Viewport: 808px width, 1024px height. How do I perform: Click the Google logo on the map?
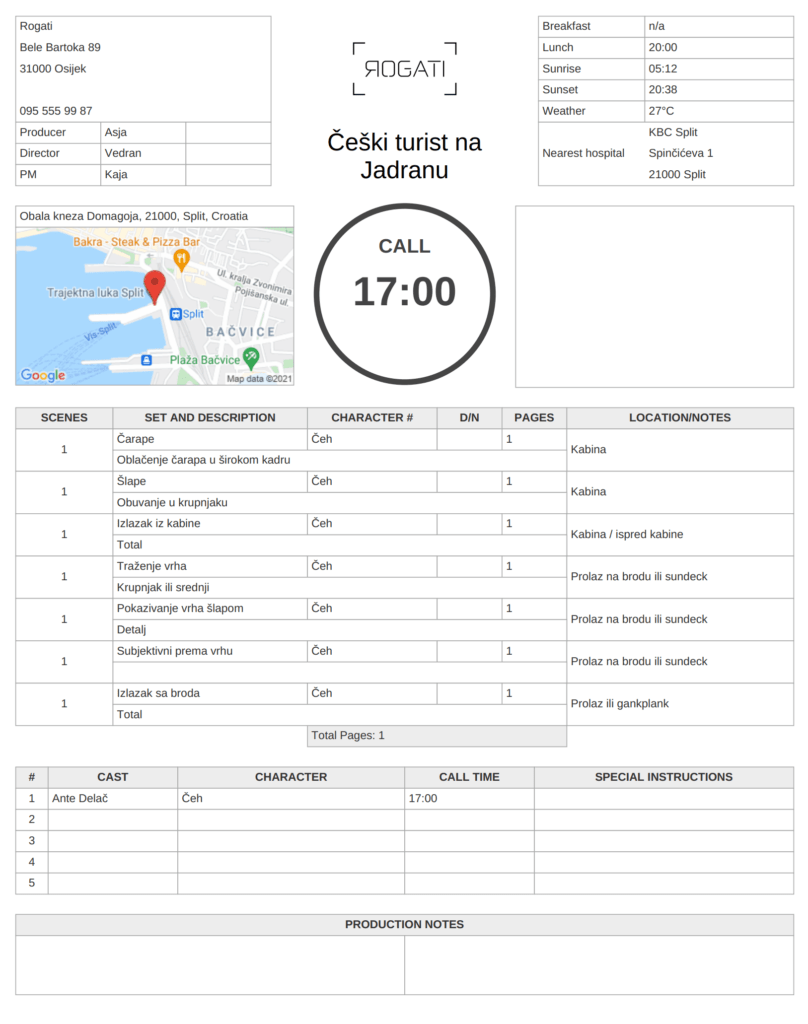point(43,376)
